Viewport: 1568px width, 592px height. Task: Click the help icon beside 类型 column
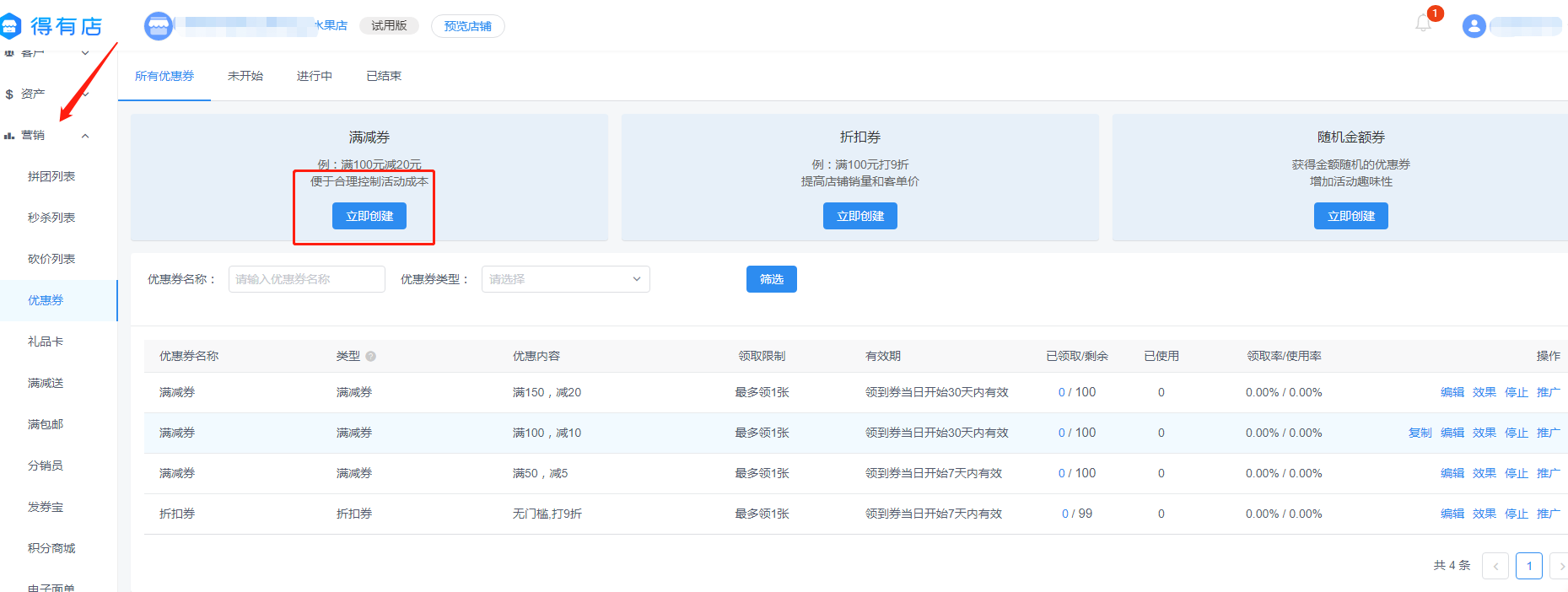[x=371, y=357]
